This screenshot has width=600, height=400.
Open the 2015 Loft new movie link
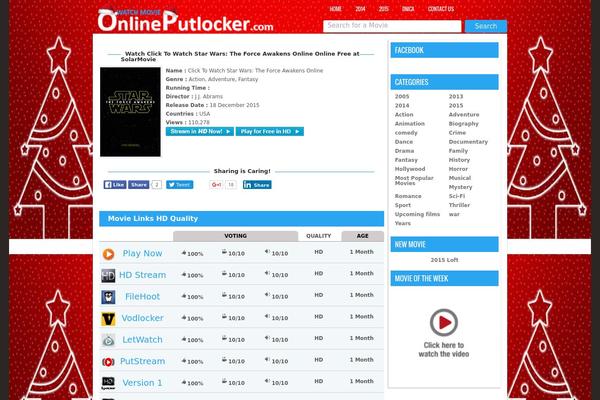click(444, 260)
